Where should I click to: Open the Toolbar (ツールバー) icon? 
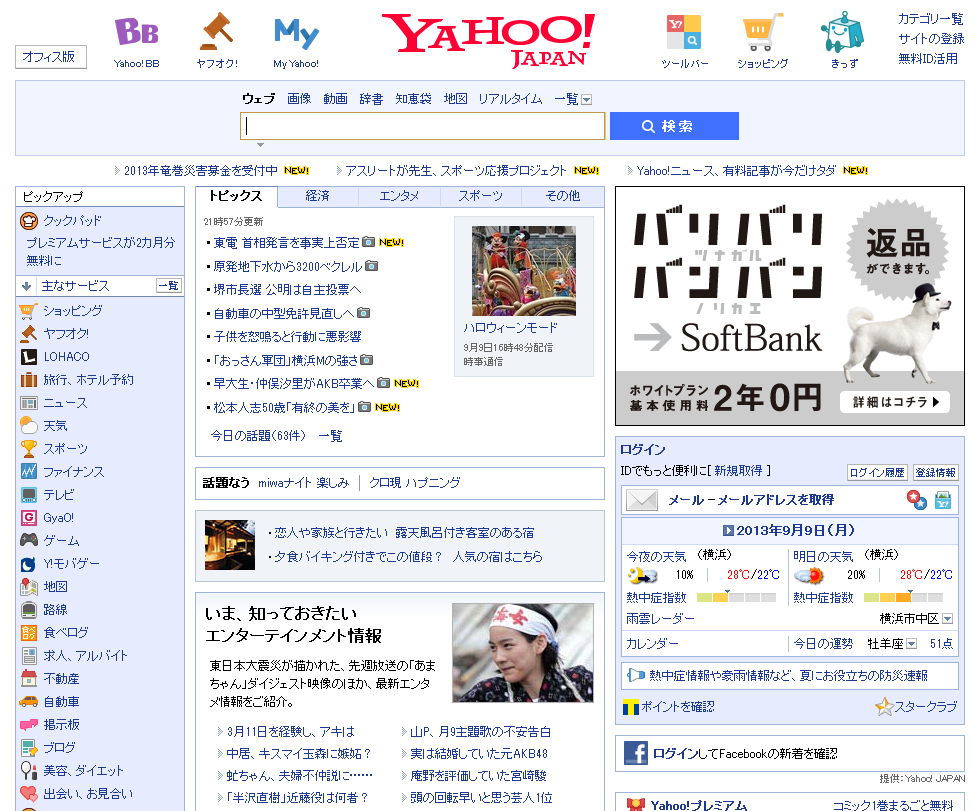coord(684,32)
